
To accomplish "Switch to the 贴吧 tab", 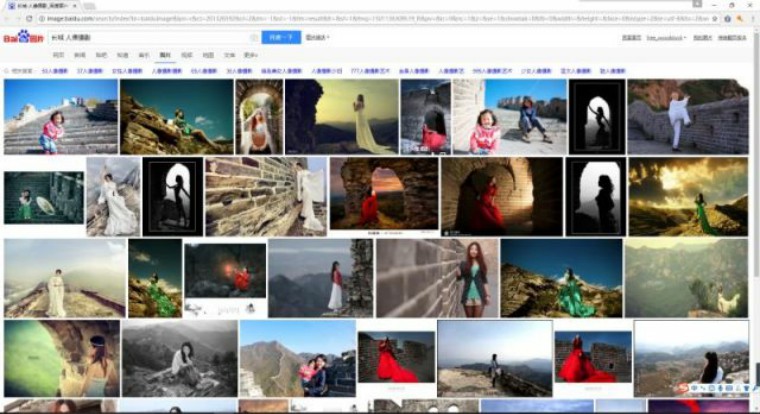I will coord(101,55).
